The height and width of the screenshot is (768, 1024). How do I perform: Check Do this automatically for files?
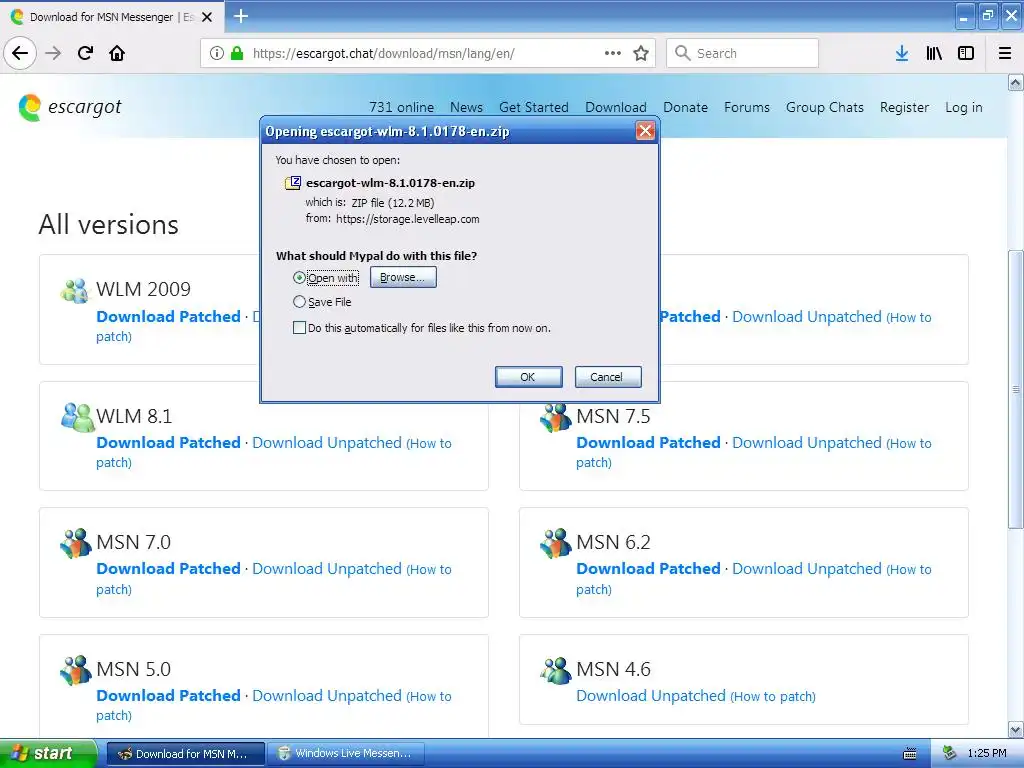[x=299, y=328]
